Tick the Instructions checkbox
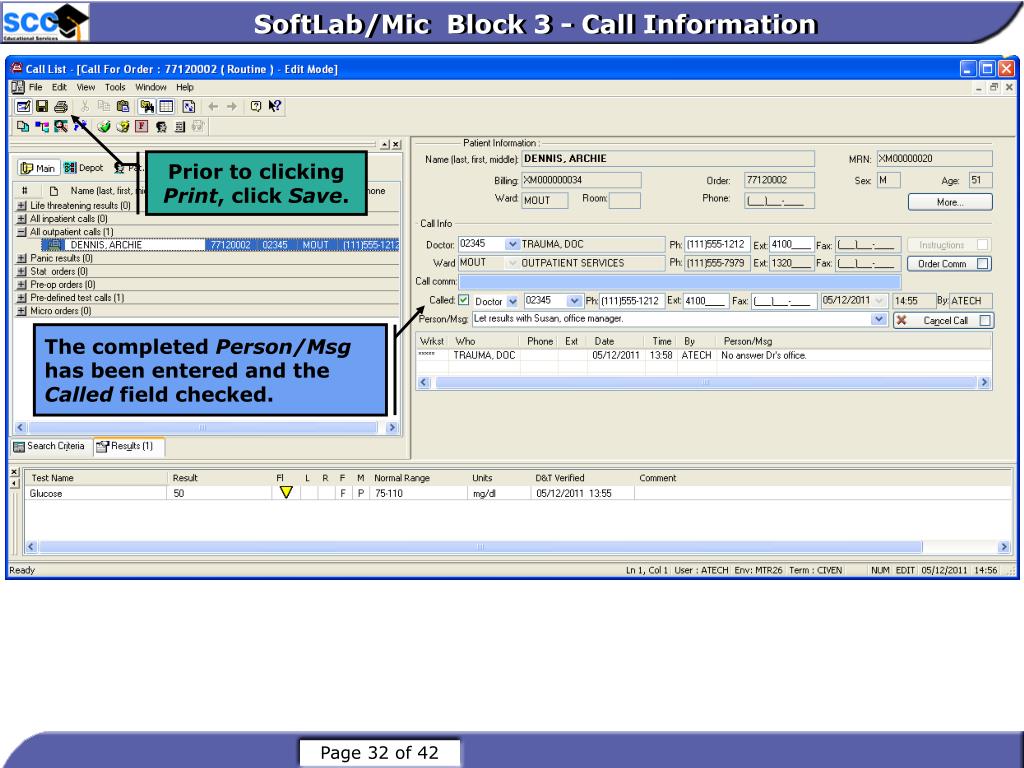This screenshot has height=768, width=1024. [982, 244]
